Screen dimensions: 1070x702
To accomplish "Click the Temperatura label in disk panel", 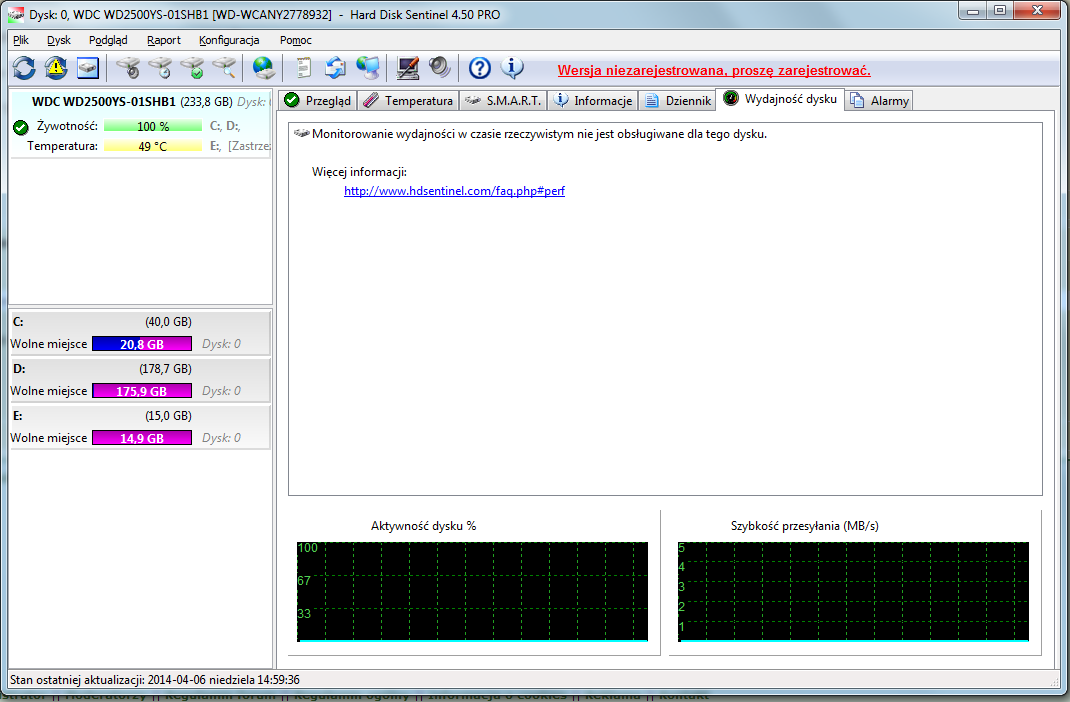I will point(62,146).
